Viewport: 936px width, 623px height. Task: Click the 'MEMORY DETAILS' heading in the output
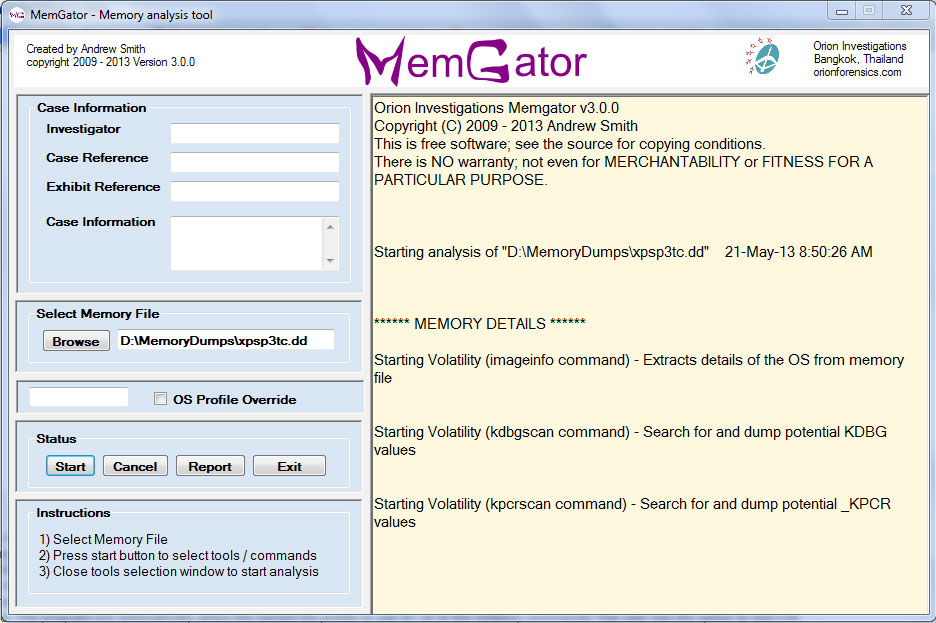(x=480, y=323)
